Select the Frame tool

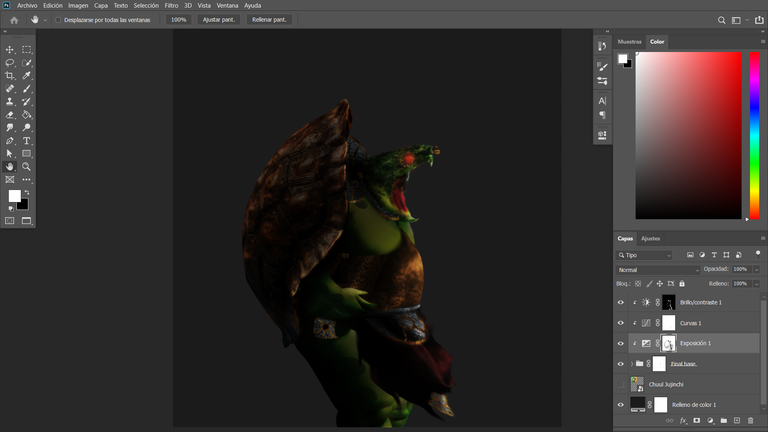pyautogui.click(x=9, y=180)
